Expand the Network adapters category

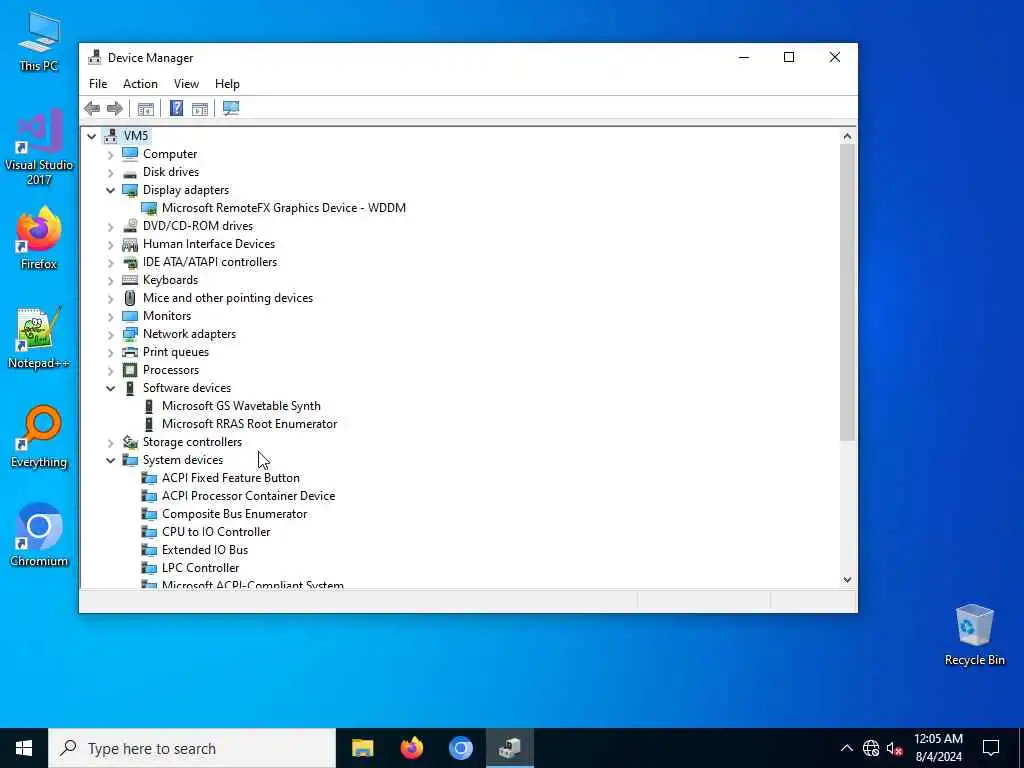click(110, 334)
